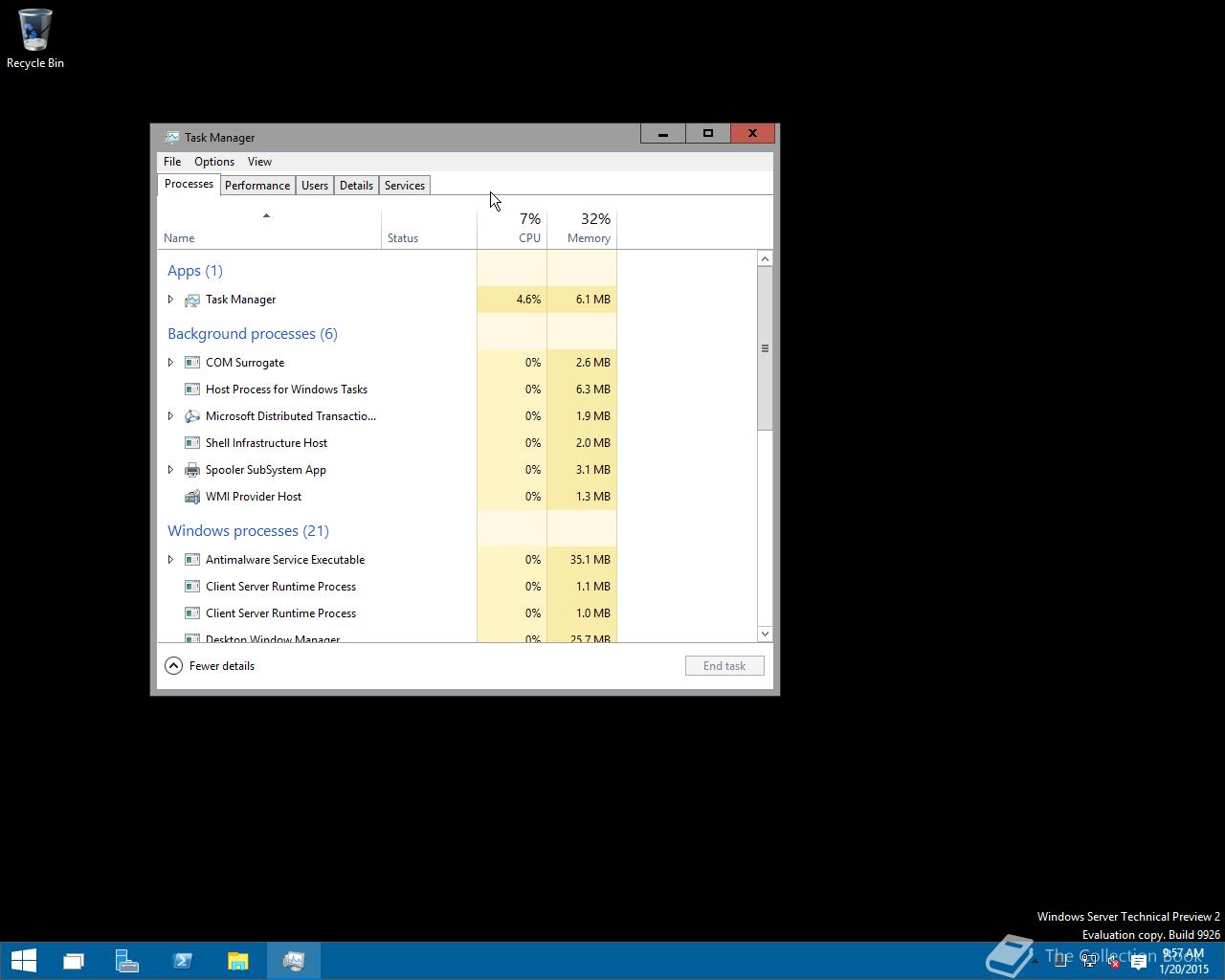1225x980 pixels.
Task: Open the notifications action center icon
Action: coord(1138,962)
